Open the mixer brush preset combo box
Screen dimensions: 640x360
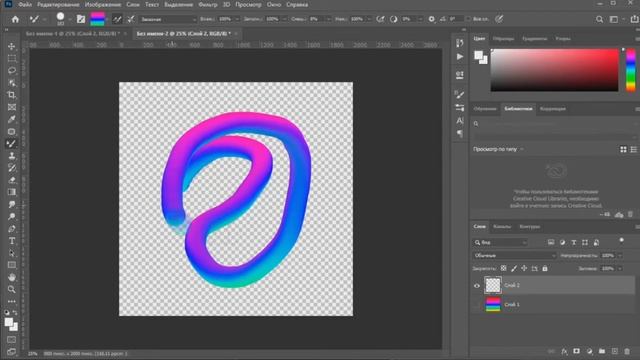[168, 19]
